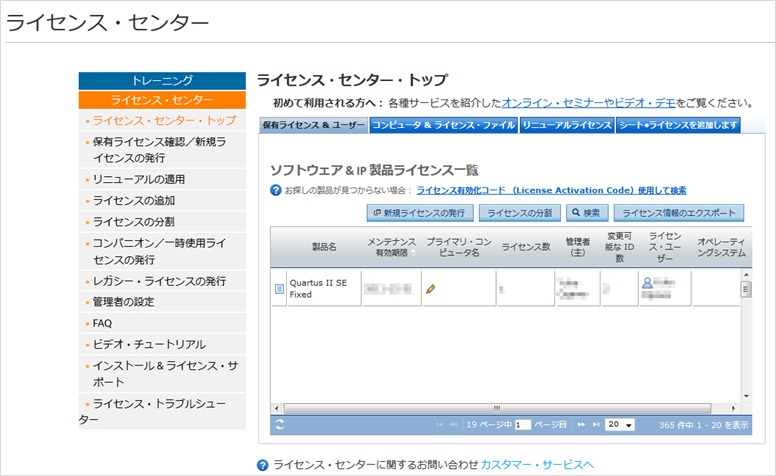Jump to the first page arrow
The height and width of the screenshot is (476, 776).
439,425
